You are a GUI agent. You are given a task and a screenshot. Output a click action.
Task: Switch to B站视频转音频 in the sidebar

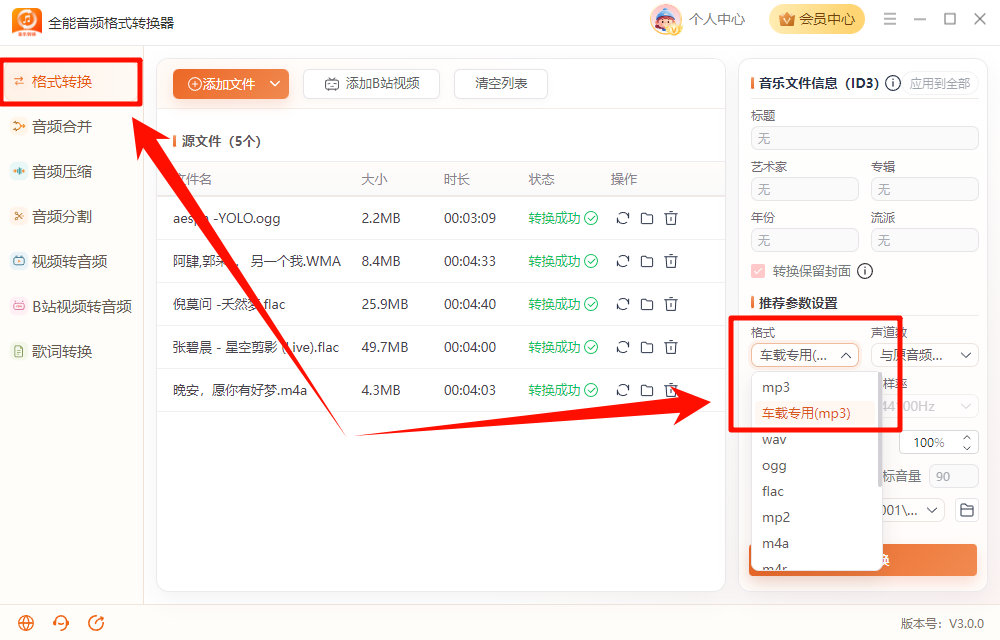point(71,307)
